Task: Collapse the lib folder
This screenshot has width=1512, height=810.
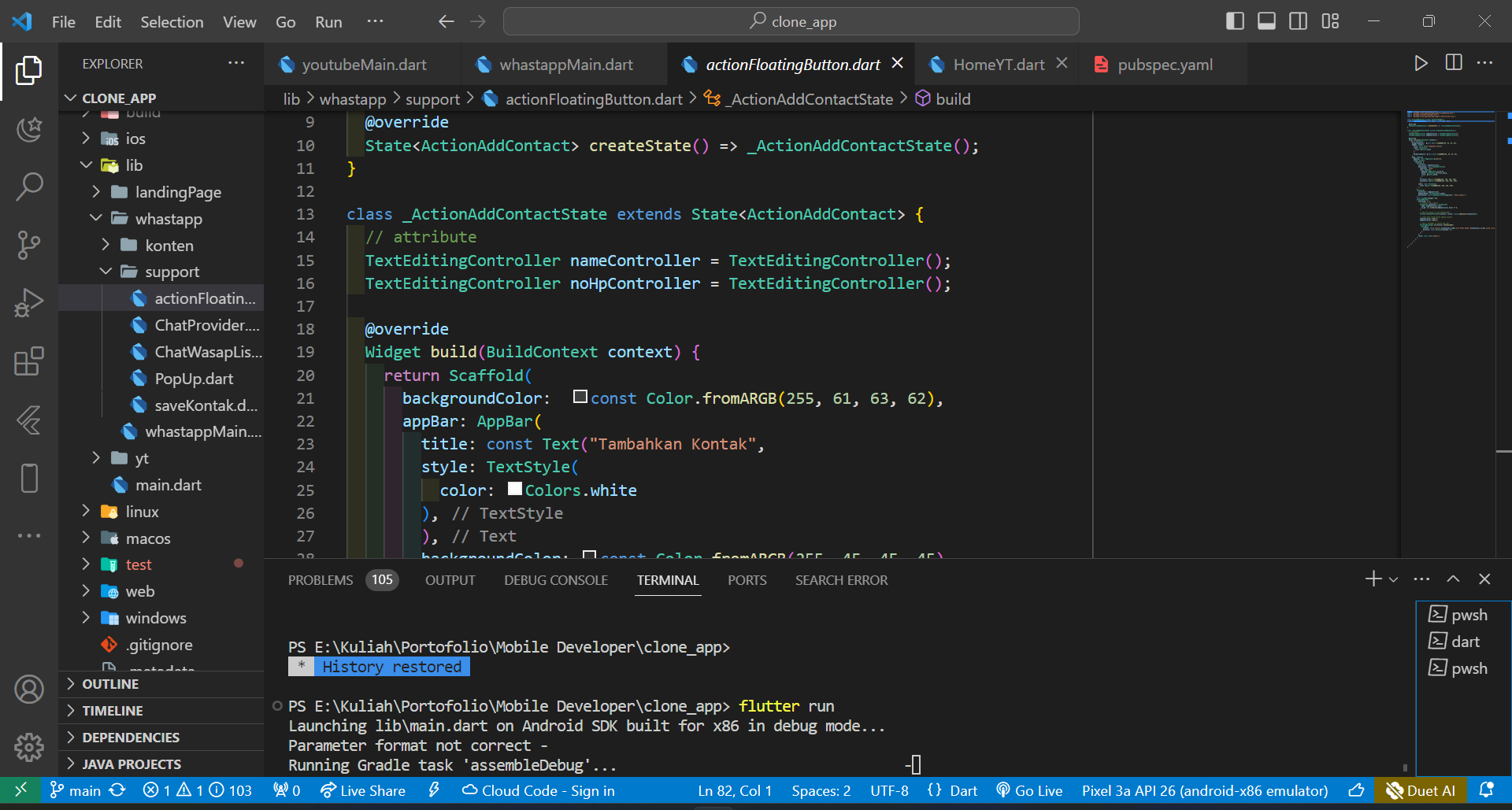Action: click(x=86, y=165)
